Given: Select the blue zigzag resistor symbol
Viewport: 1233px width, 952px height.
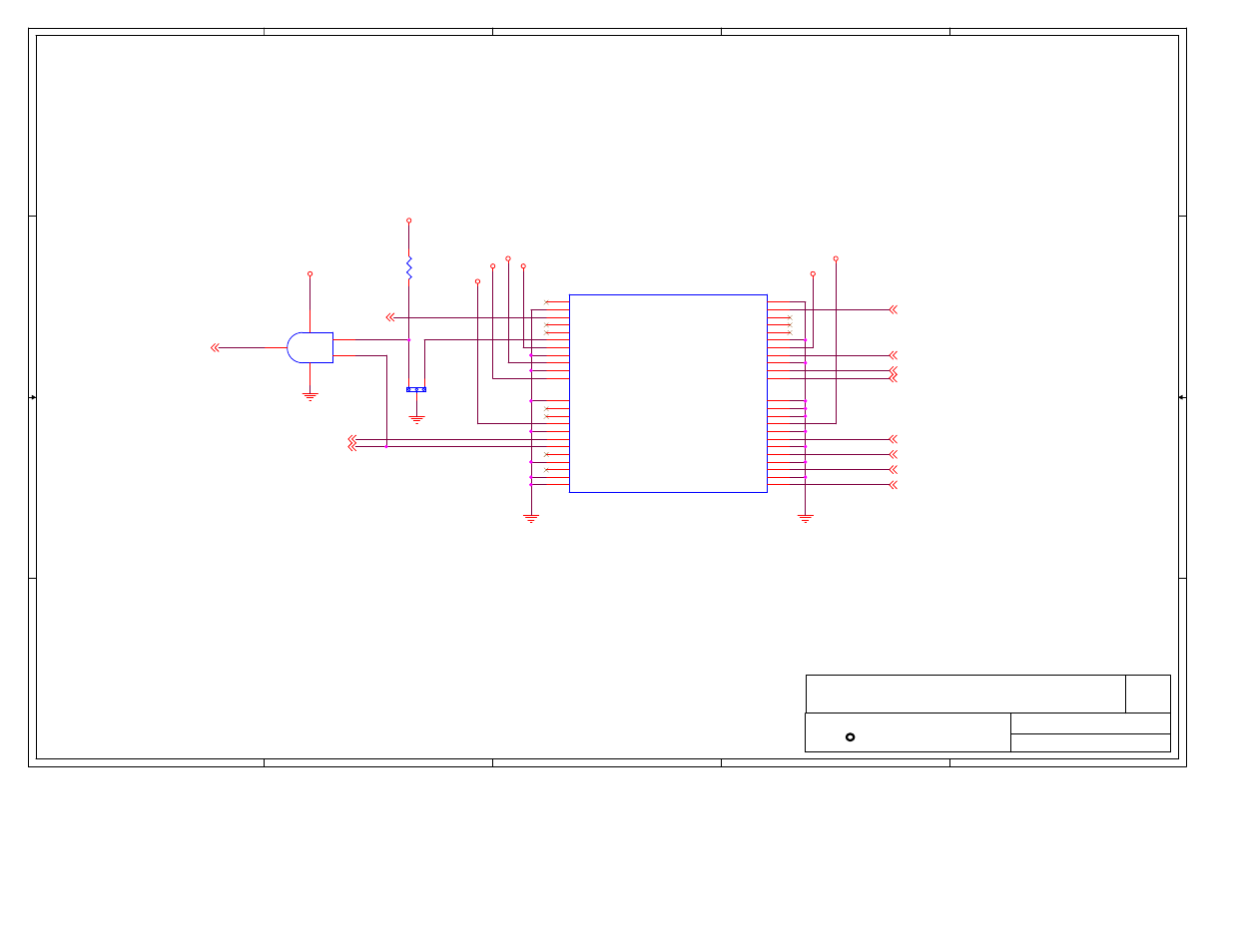Looking at the screenshot, I should click(408, 267).
